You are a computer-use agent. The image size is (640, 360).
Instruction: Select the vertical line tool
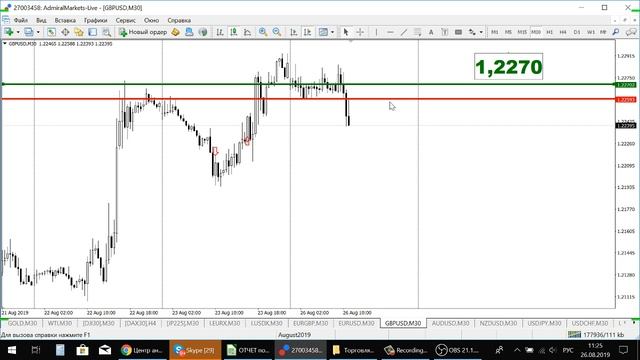pyautogui.click(x=376, y=32)
